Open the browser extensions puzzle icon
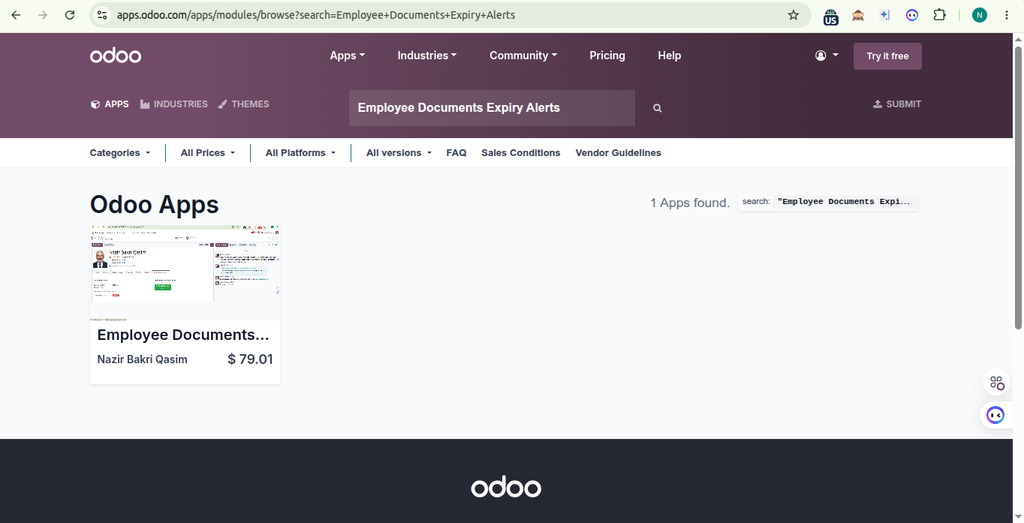The width and height of the screenshot is (1024, 523). [939, 15]
